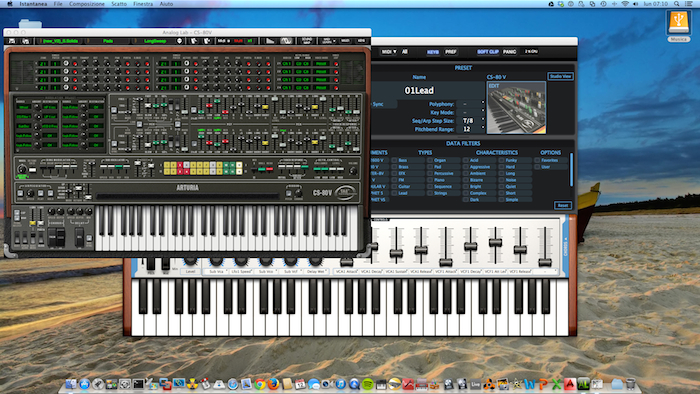Image resolution: width=700 pixels, height=394 pixels.
Task: Click the Studio View button
Action: coord(560,76)
